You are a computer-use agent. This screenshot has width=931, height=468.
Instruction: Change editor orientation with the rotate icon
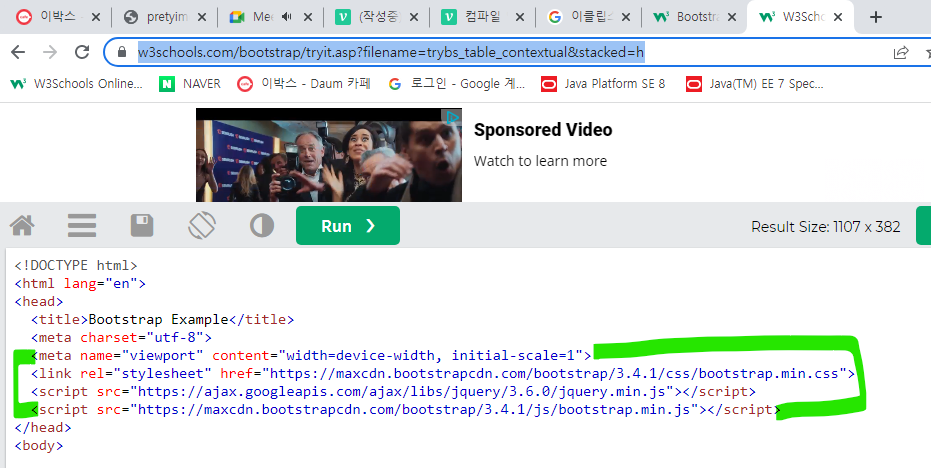click(x=202, y=226)
